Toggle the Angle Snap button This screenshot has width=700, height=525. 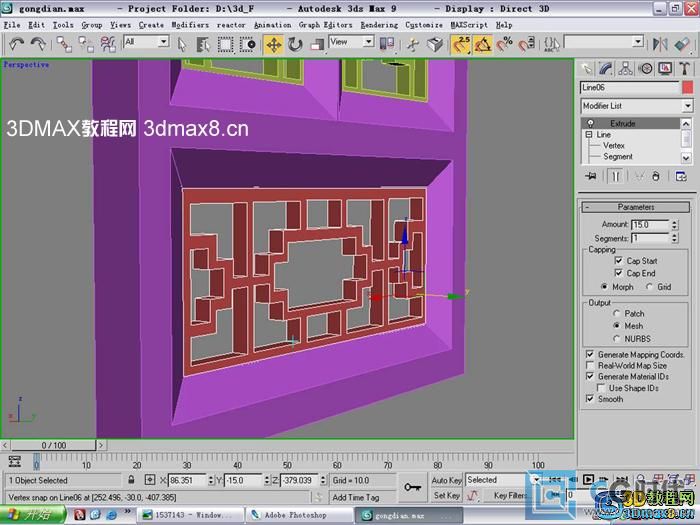click(x=483, y=44)
